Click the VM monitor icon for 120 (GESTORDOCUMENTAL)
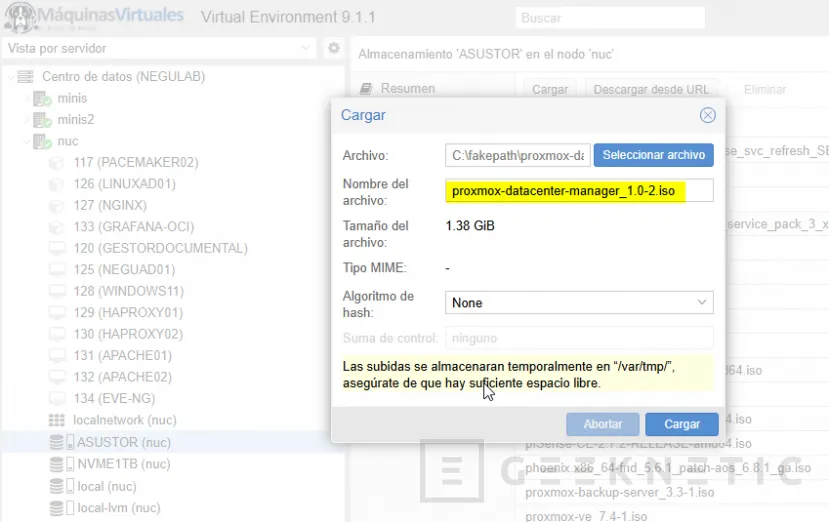Viewport: 829px width, 522px height. click(57, 248)
